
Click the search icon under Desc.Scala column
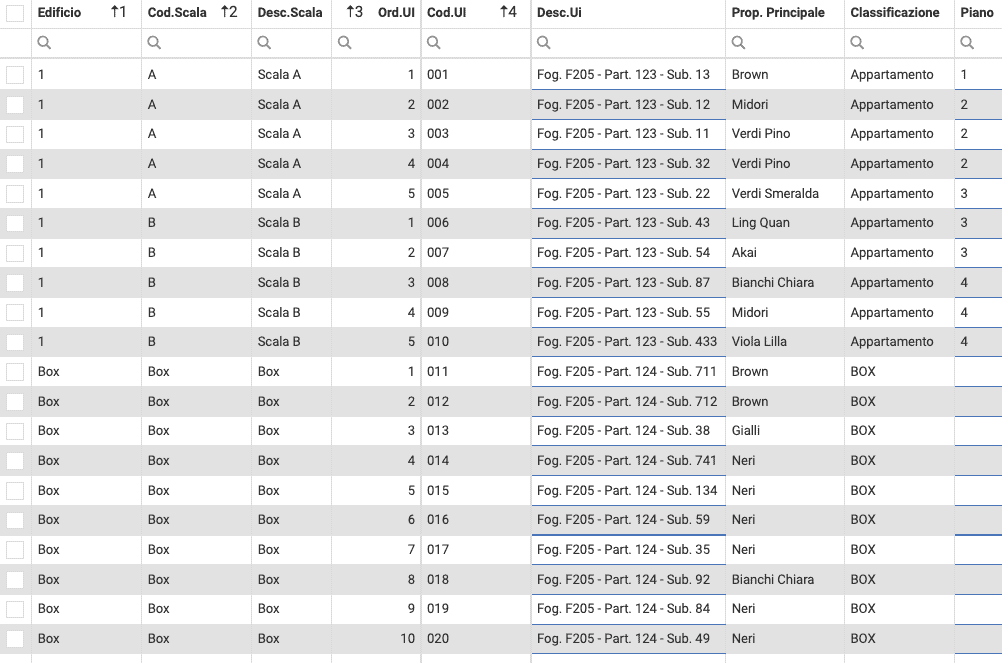click(264, 43)
